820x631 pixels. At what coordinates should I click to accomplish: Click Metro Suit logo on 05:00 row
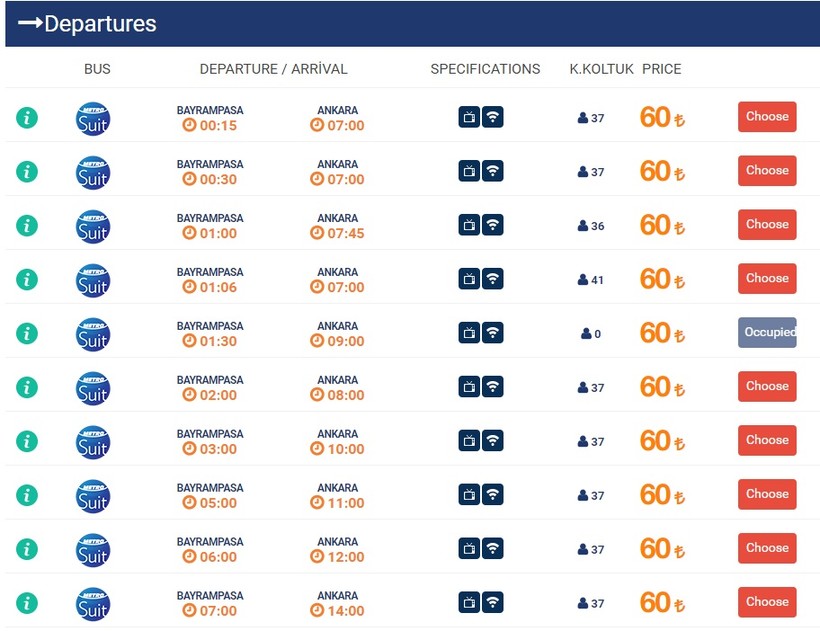(93, 495)
